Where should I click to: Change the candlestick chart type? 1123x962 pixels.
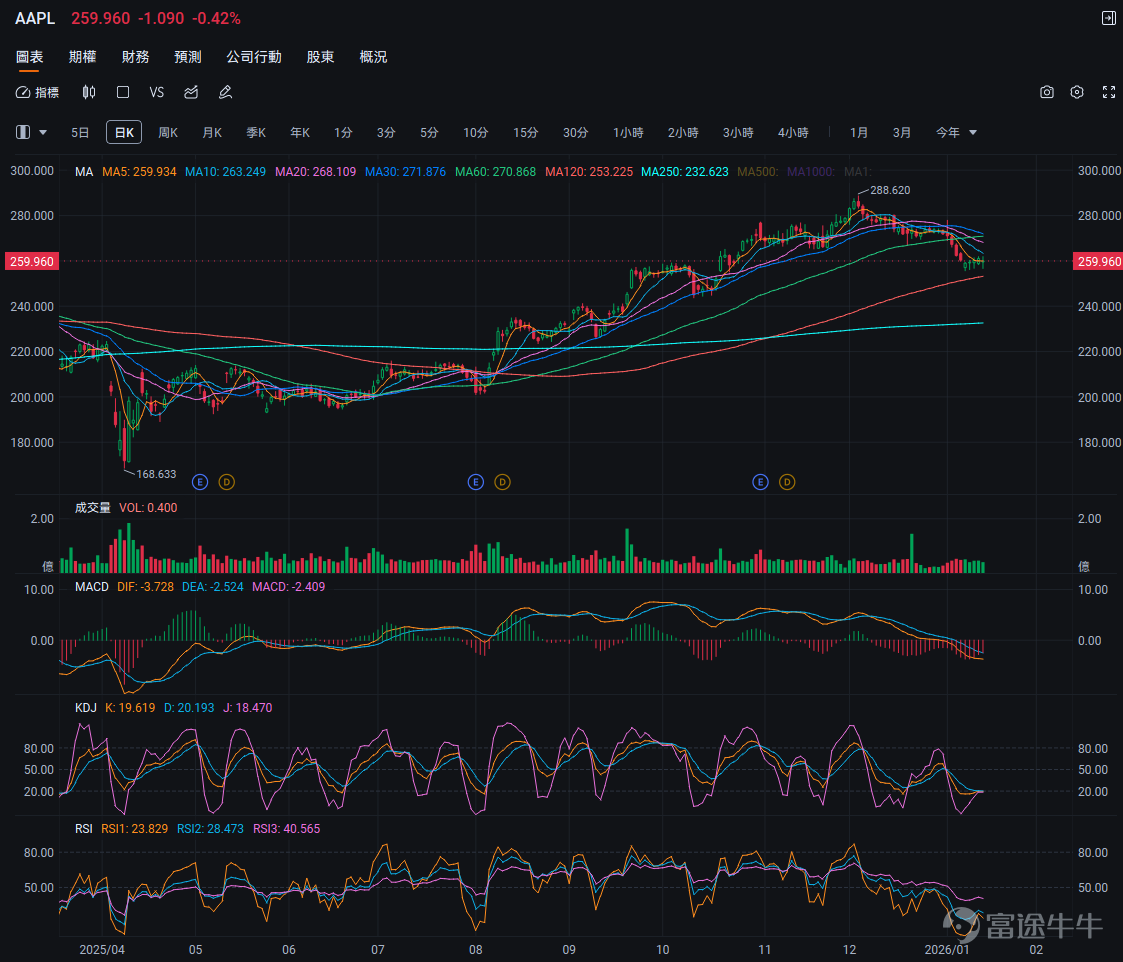89,92
